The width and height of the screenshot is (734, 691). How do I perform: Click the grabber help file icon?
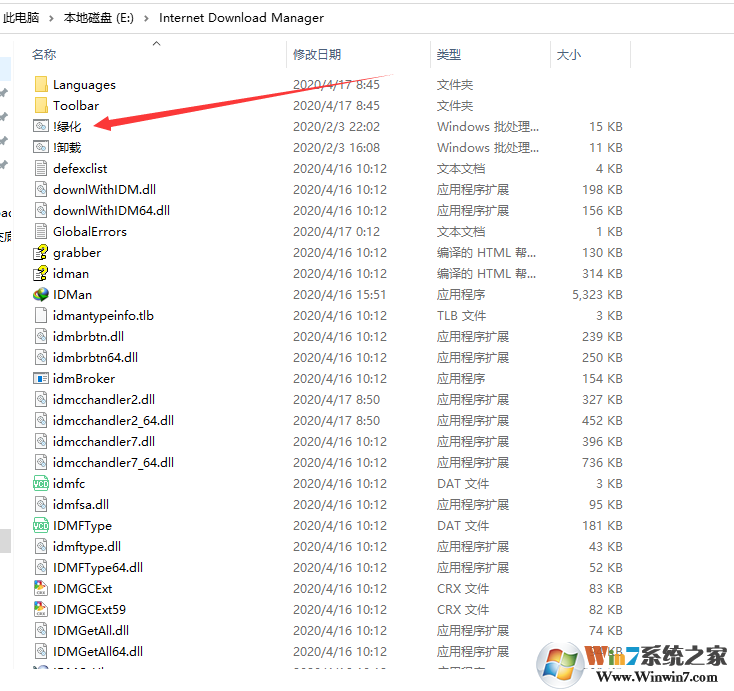41,253
